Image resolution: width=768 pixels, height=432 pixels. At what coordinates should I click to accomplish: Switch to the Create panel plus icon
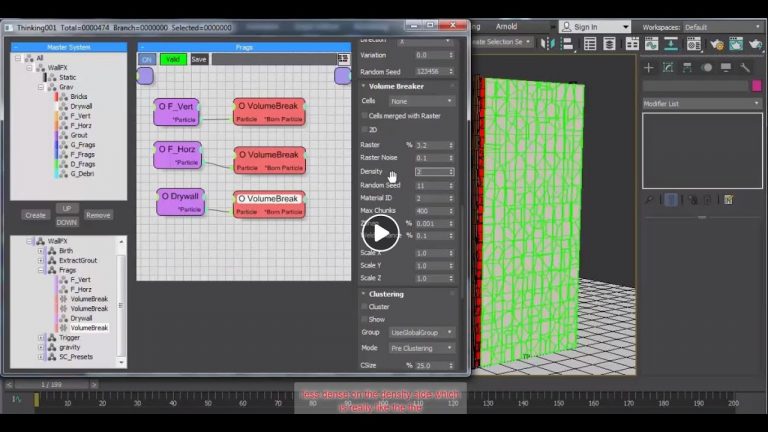tap(648, 68)
